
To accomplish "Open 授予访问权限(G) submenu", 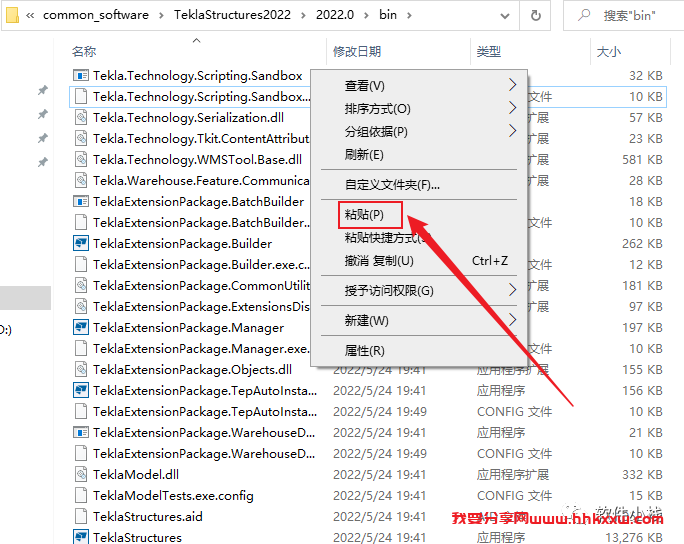I will click(419, 291).
